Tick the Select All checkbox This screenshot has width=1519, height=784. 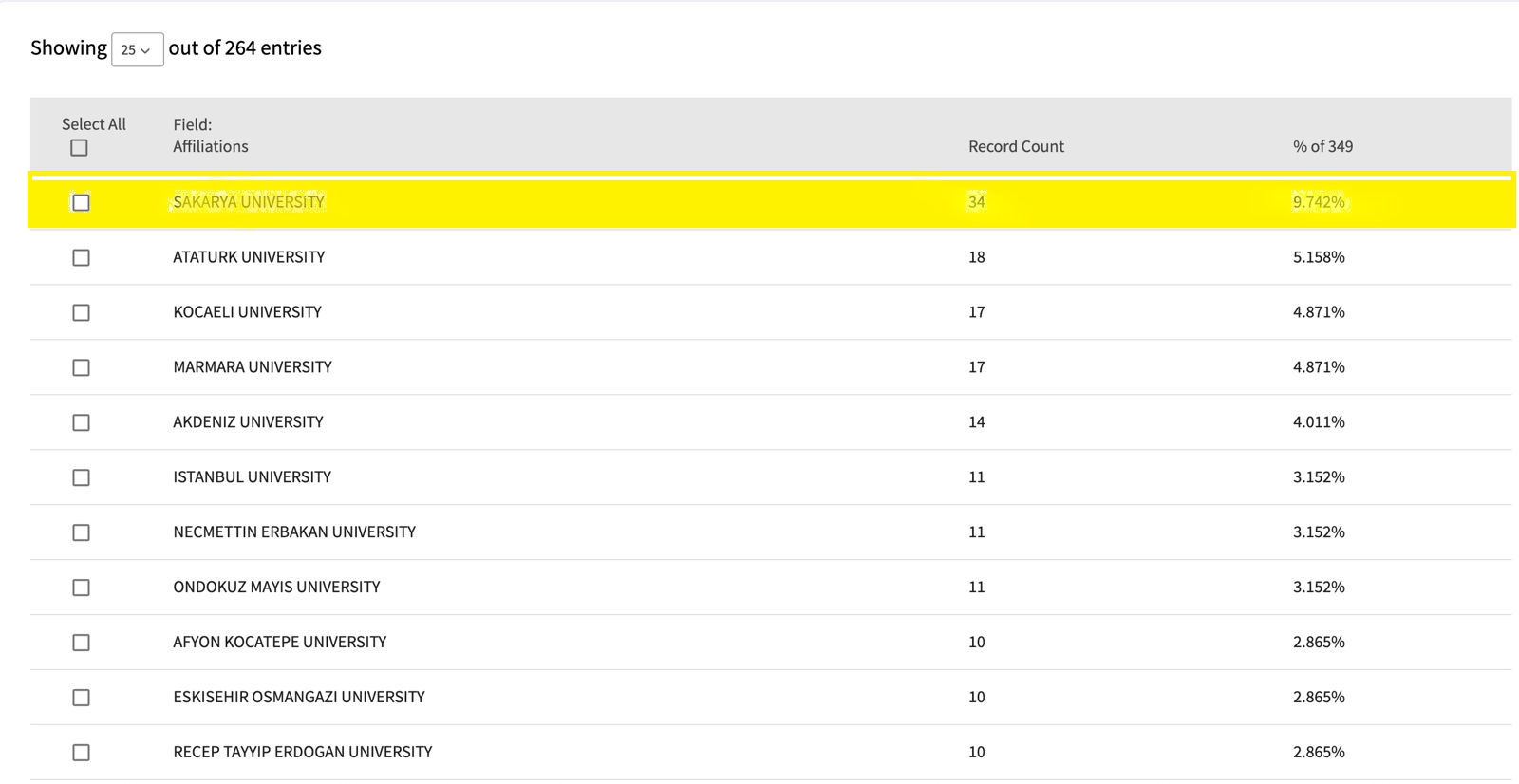79,148
